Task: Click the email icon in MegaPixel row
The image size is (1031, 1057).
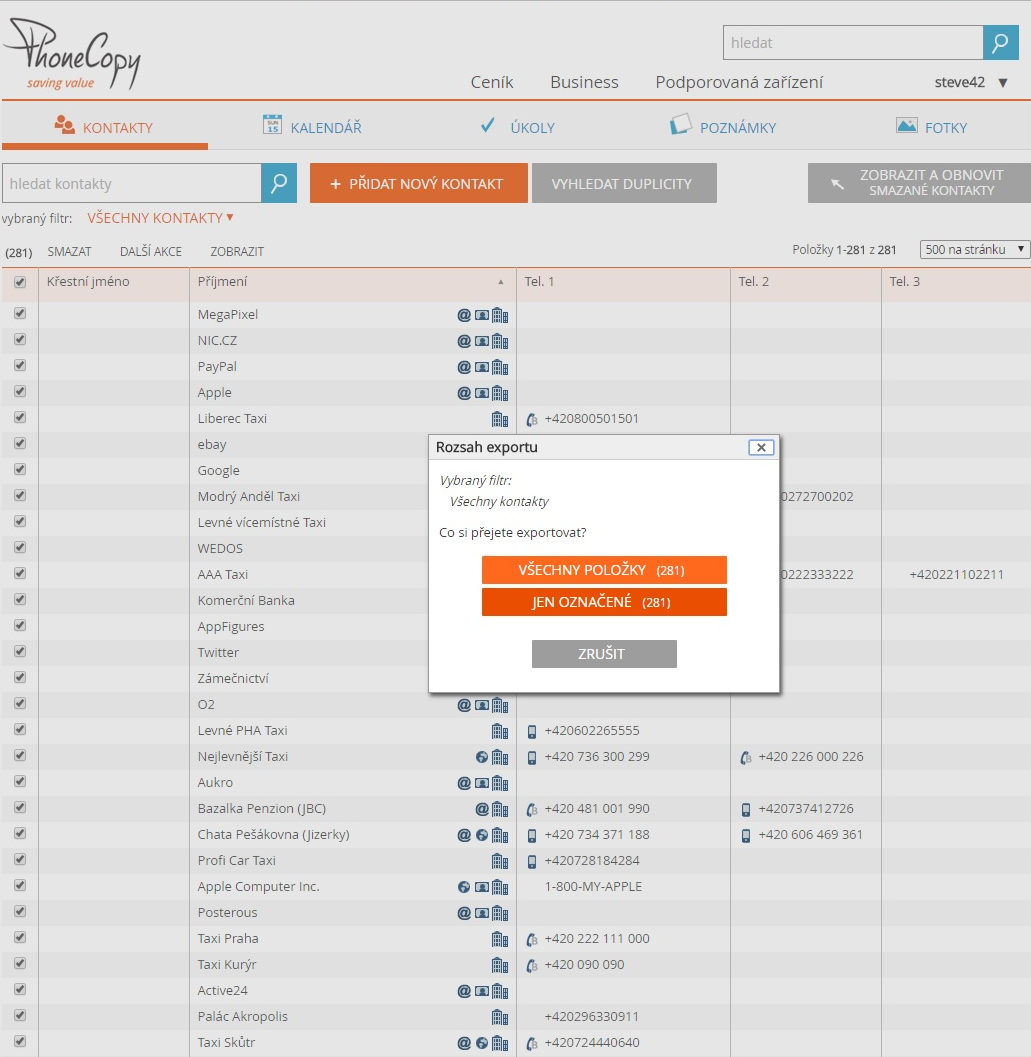Action: point(464,315)
